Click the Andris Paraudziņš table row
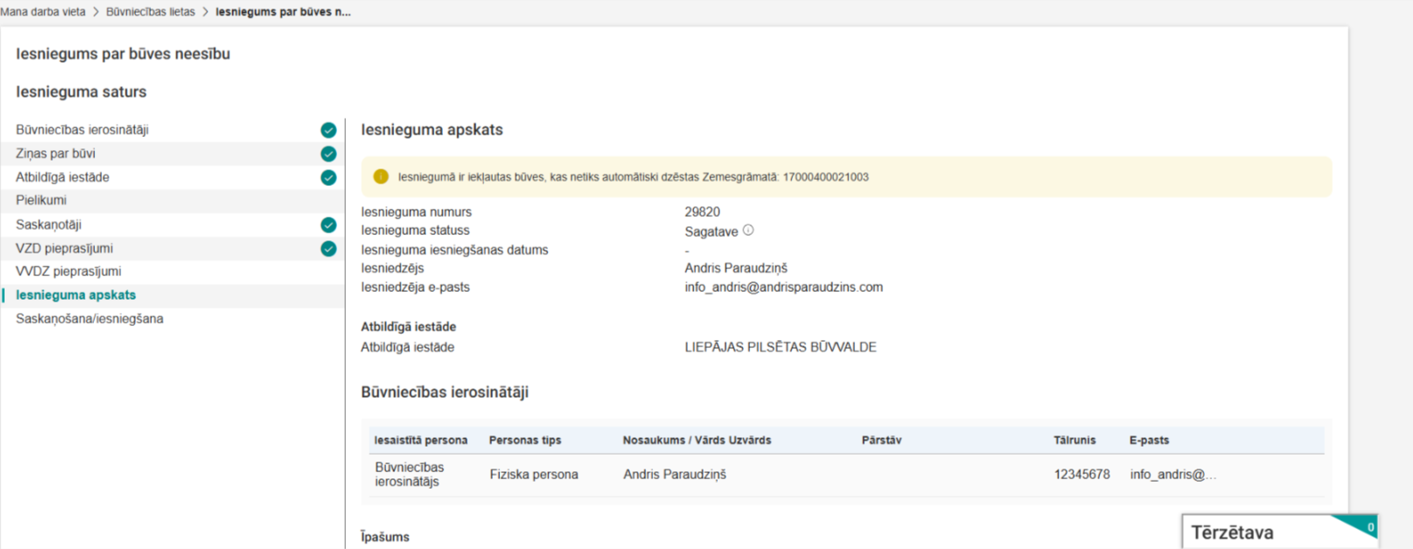The height and width of the screenshot is (549, 1413). coord(674,475)
